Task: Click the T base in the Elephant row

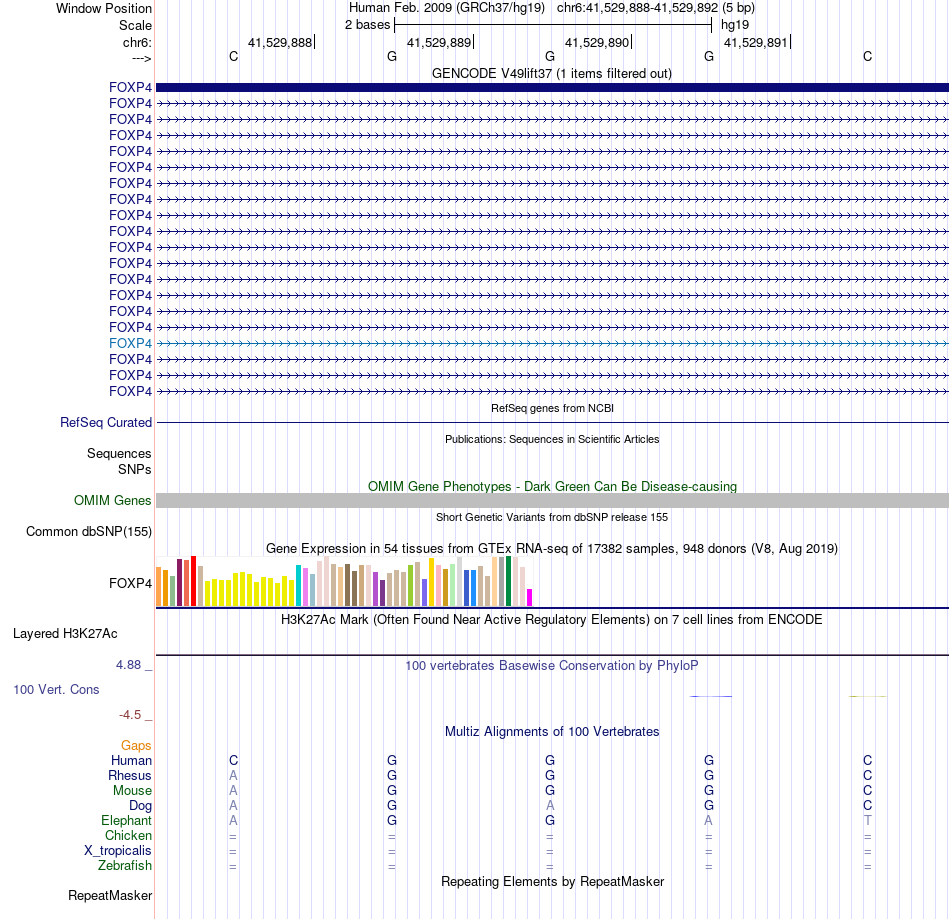Action: 868,820
